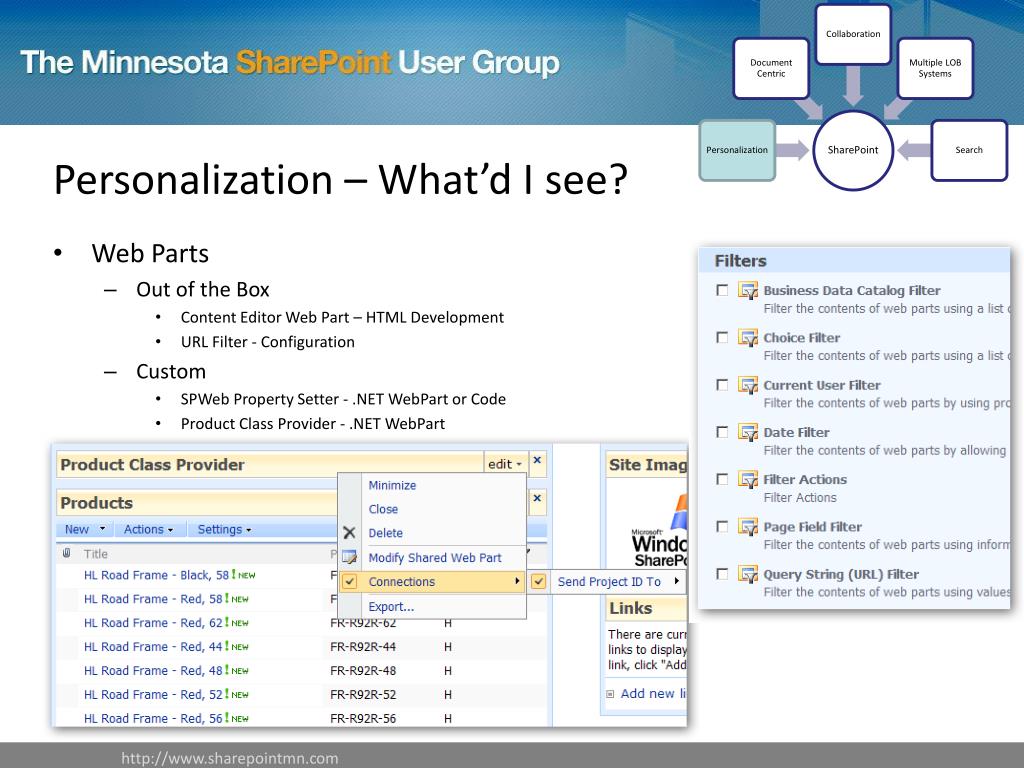The image size is (1024, 768).
Task: Click the Collaboration diagram box
Action: (x=853, y=34)
